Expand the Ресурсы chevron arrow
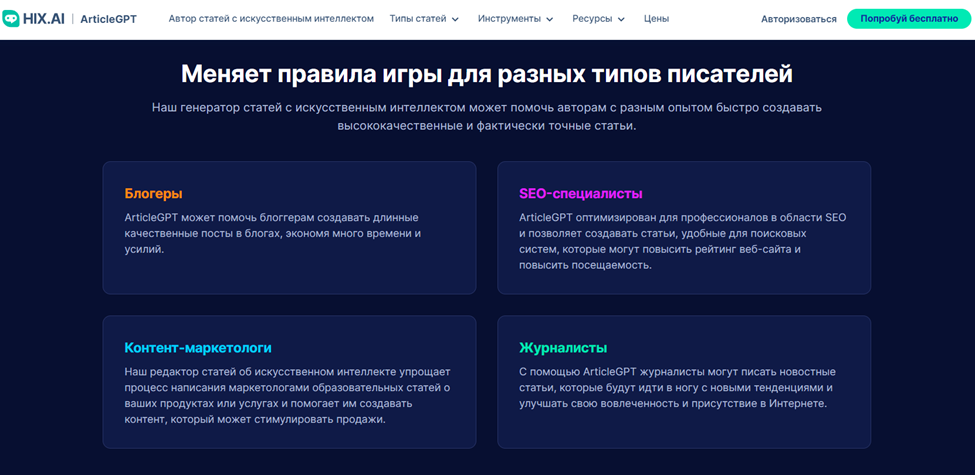Viewport: 975px width, 475px height. 622,19
